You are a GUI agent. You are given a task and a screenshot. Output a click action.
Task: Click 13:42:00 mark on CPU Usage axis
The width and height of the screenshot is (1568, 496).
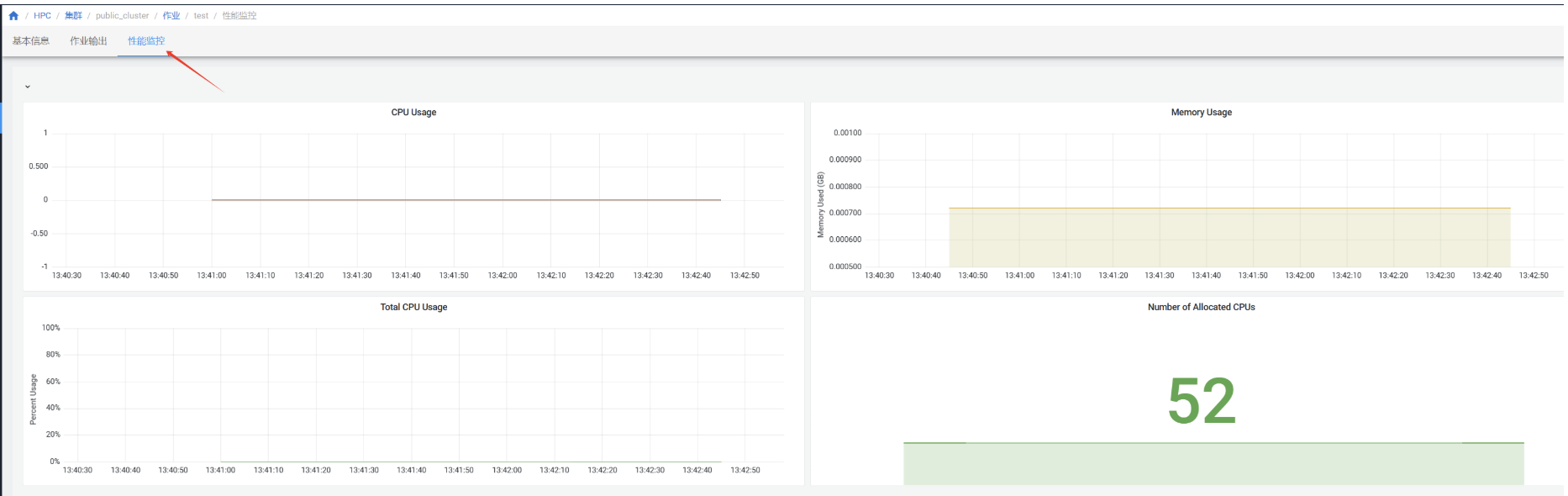[x=502, y=276]
